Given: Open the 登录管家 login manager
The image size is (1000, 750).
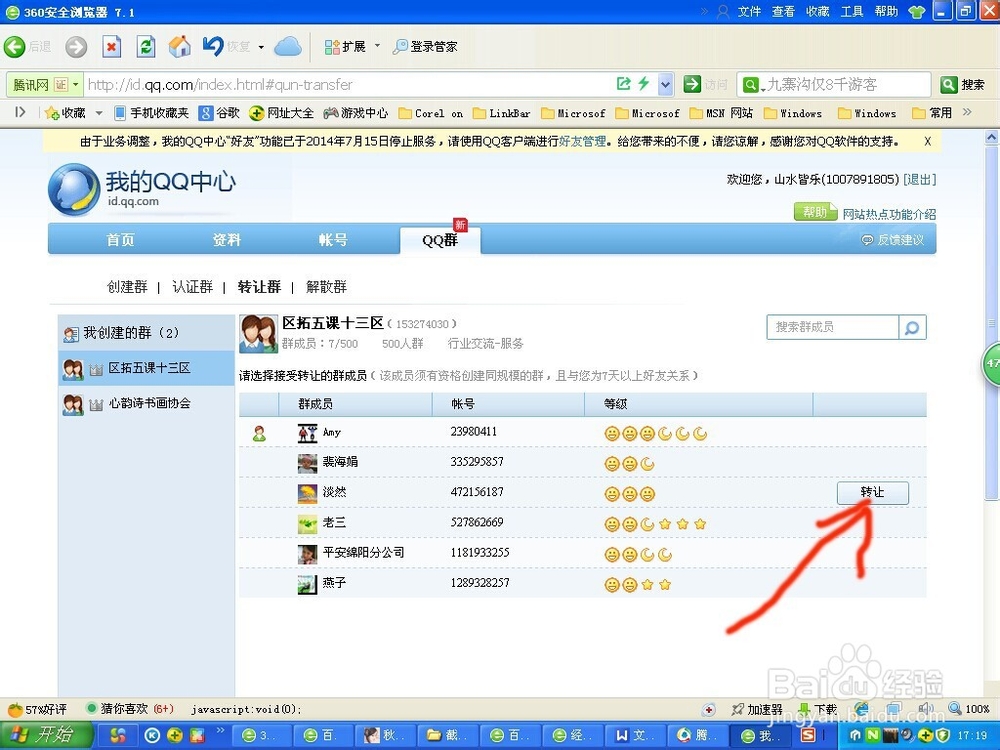Looking at the screenshot, I should point(425,47).
